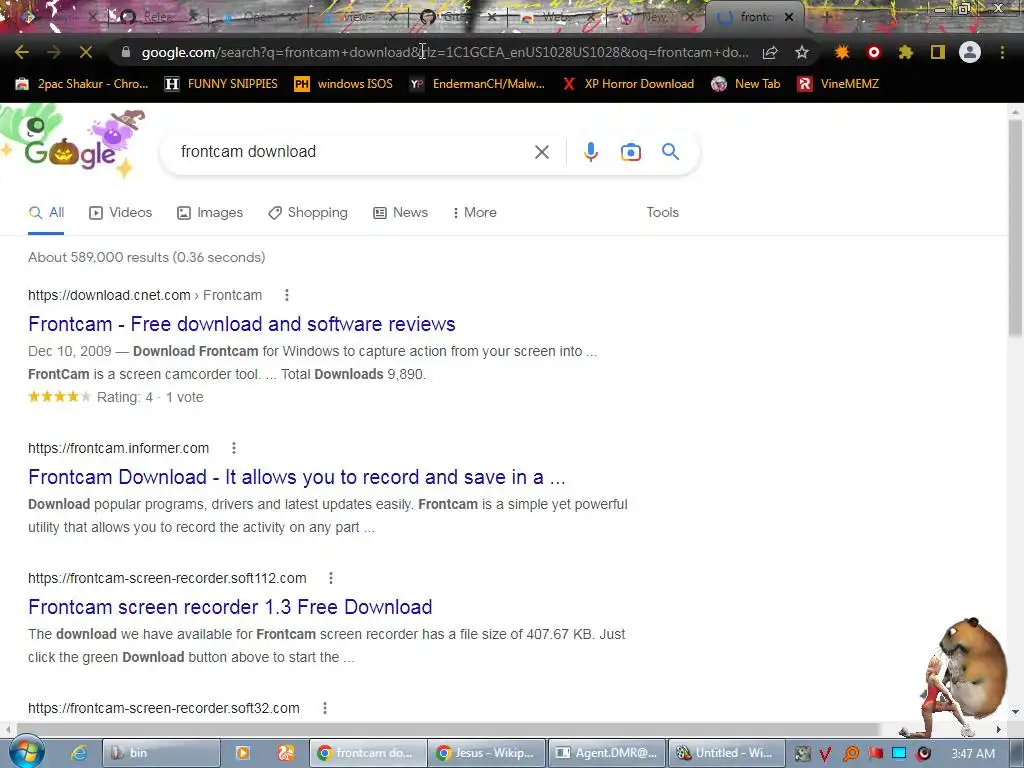Open the orange sun extension icon

click(x=842, y=52)
